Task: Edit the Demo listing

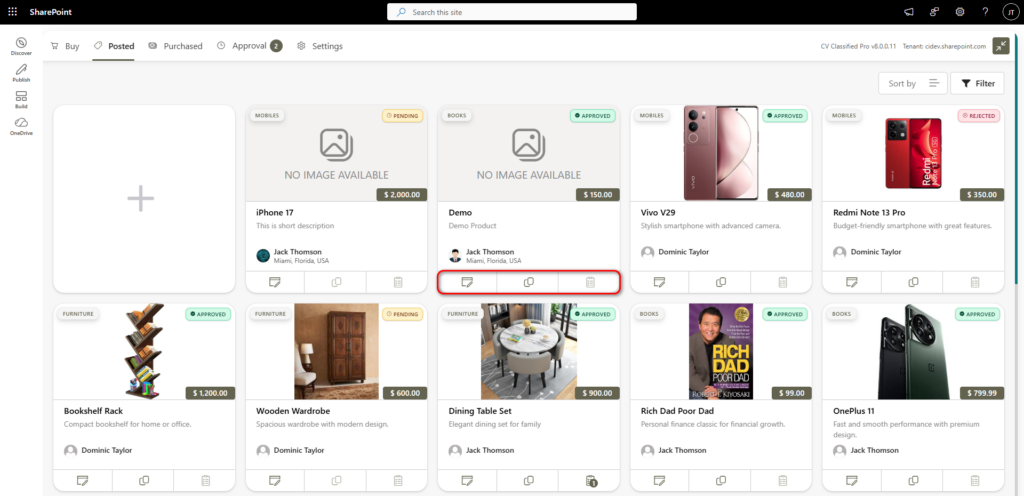Action: click(x=467, y=282)
